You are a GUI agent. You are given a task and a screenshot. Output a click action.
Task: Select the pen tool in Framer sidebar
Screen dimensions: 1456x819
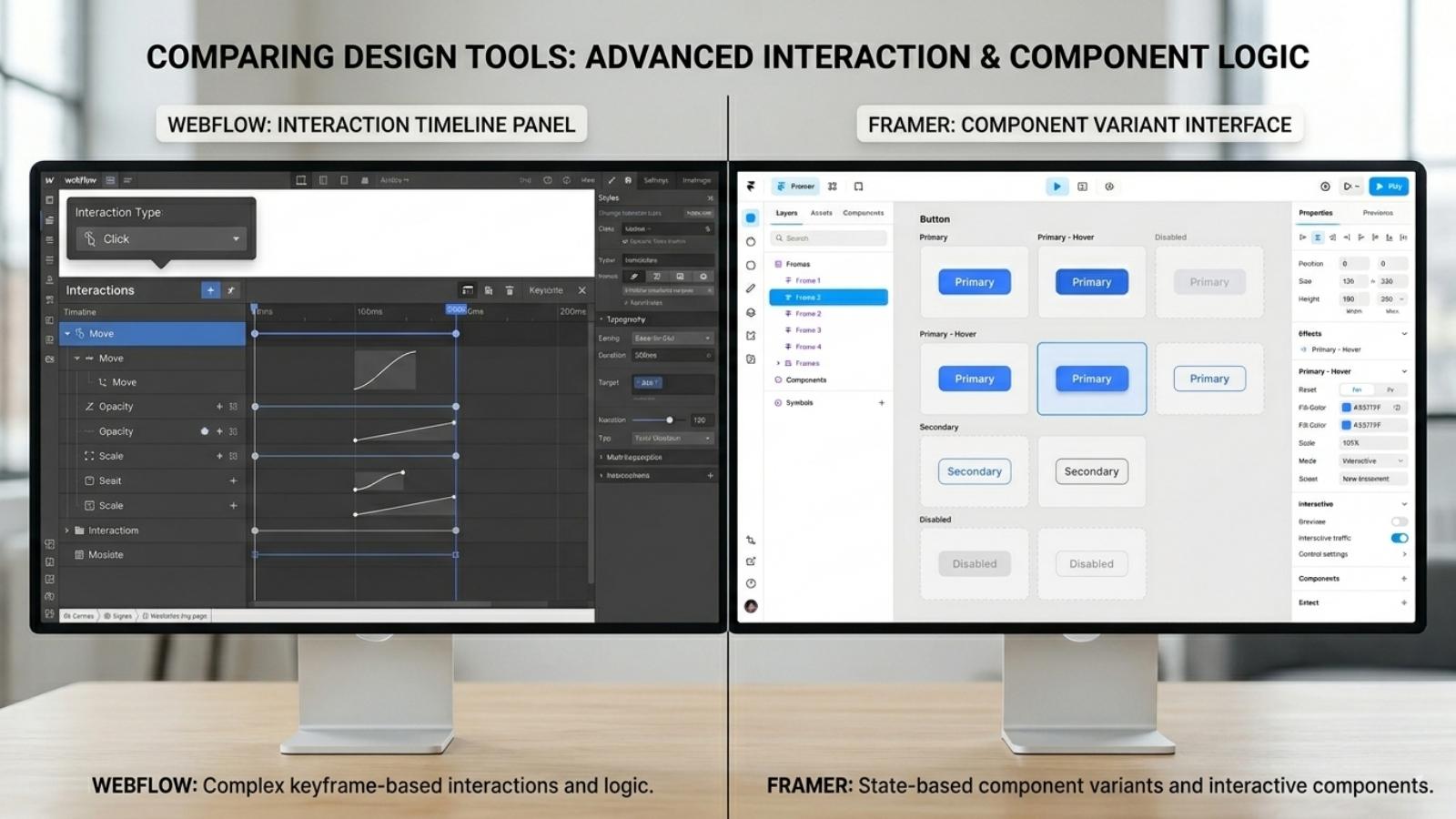pyautogui.click(x=751, y=288)
